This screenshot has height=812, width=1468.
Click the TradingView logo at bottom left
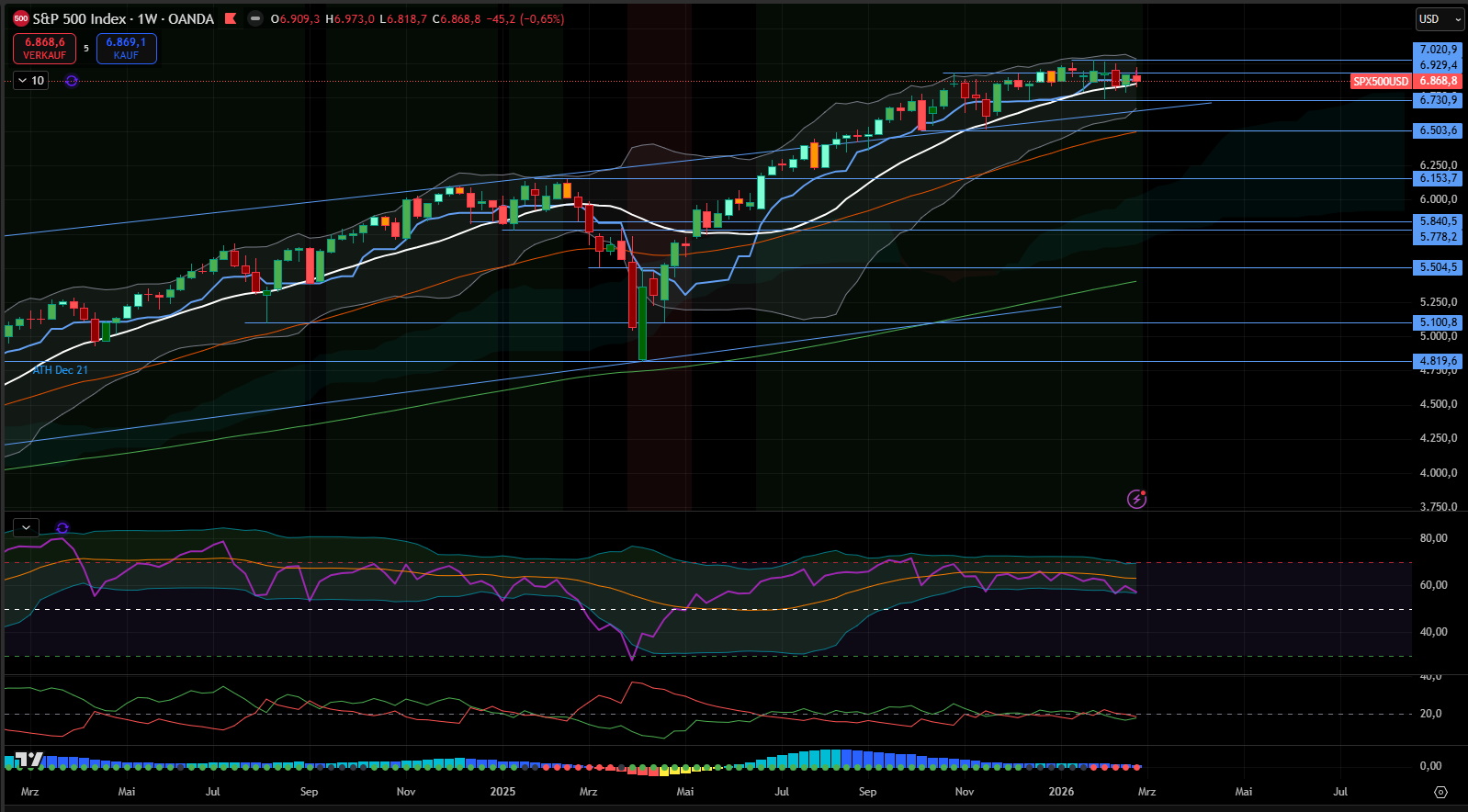click(29, 760)
